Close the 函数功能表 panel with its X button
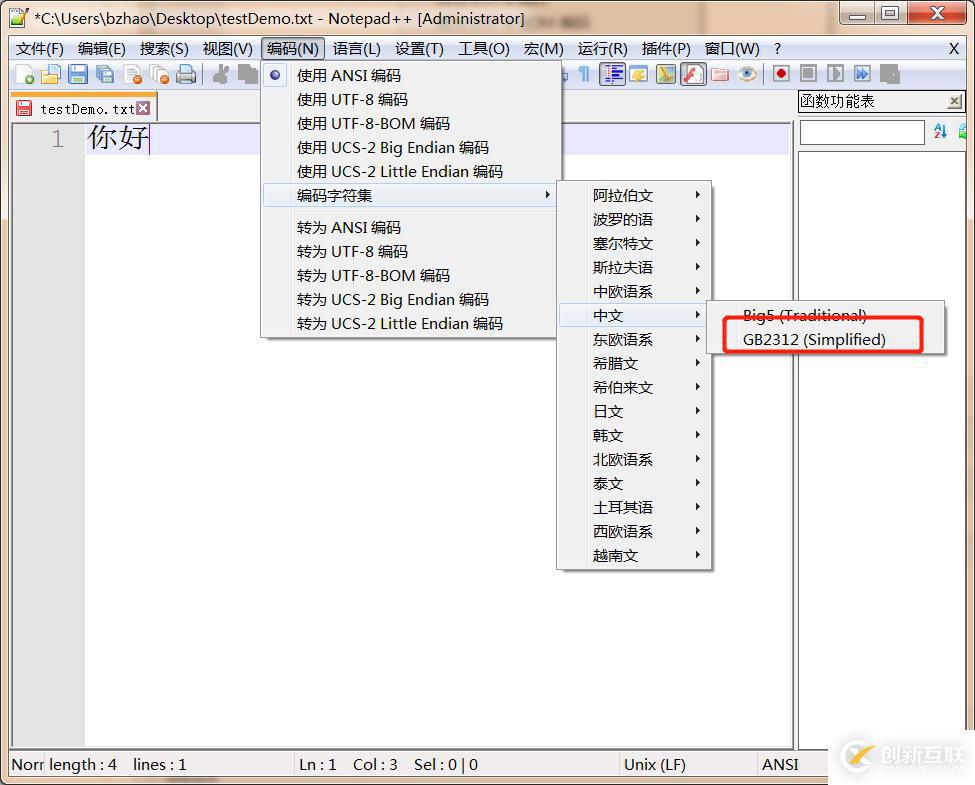 click(952, 101)
